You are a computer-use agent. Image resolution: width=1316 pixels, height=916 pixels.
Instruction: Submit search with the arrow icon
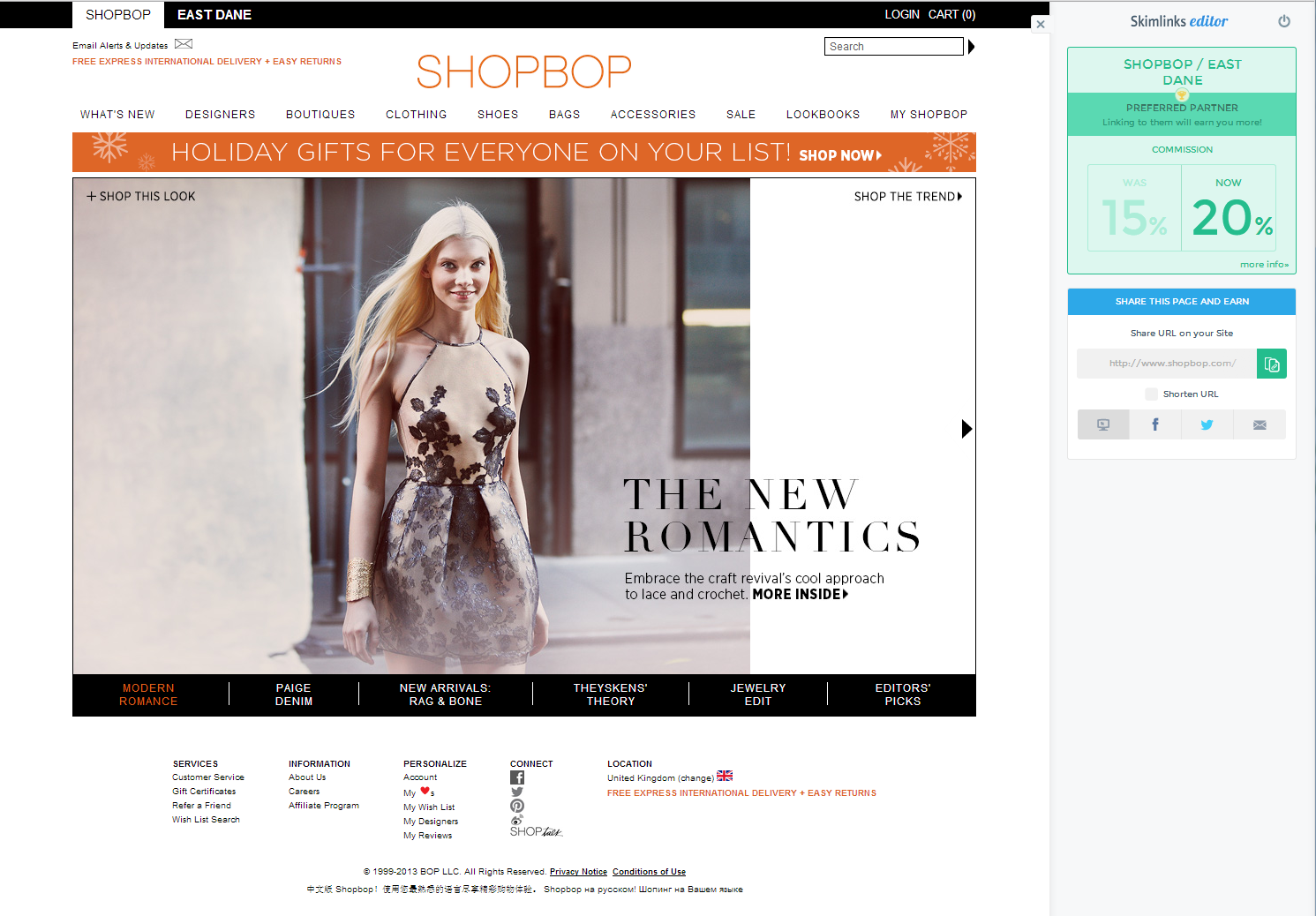coord(971,47)
